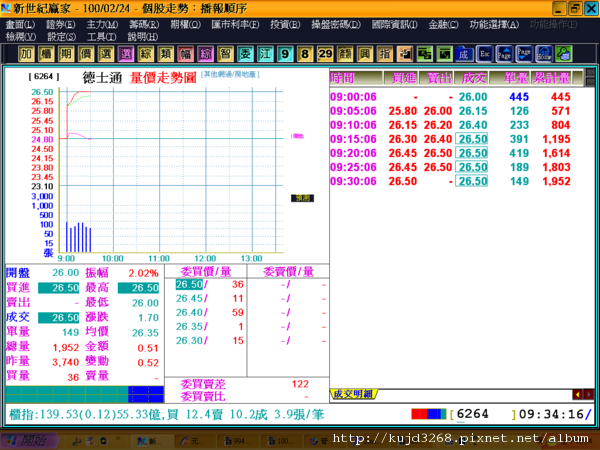Open the 設定(S) menu
The height and width of the screenshot is (450, 600).
[x=61, y=37]
